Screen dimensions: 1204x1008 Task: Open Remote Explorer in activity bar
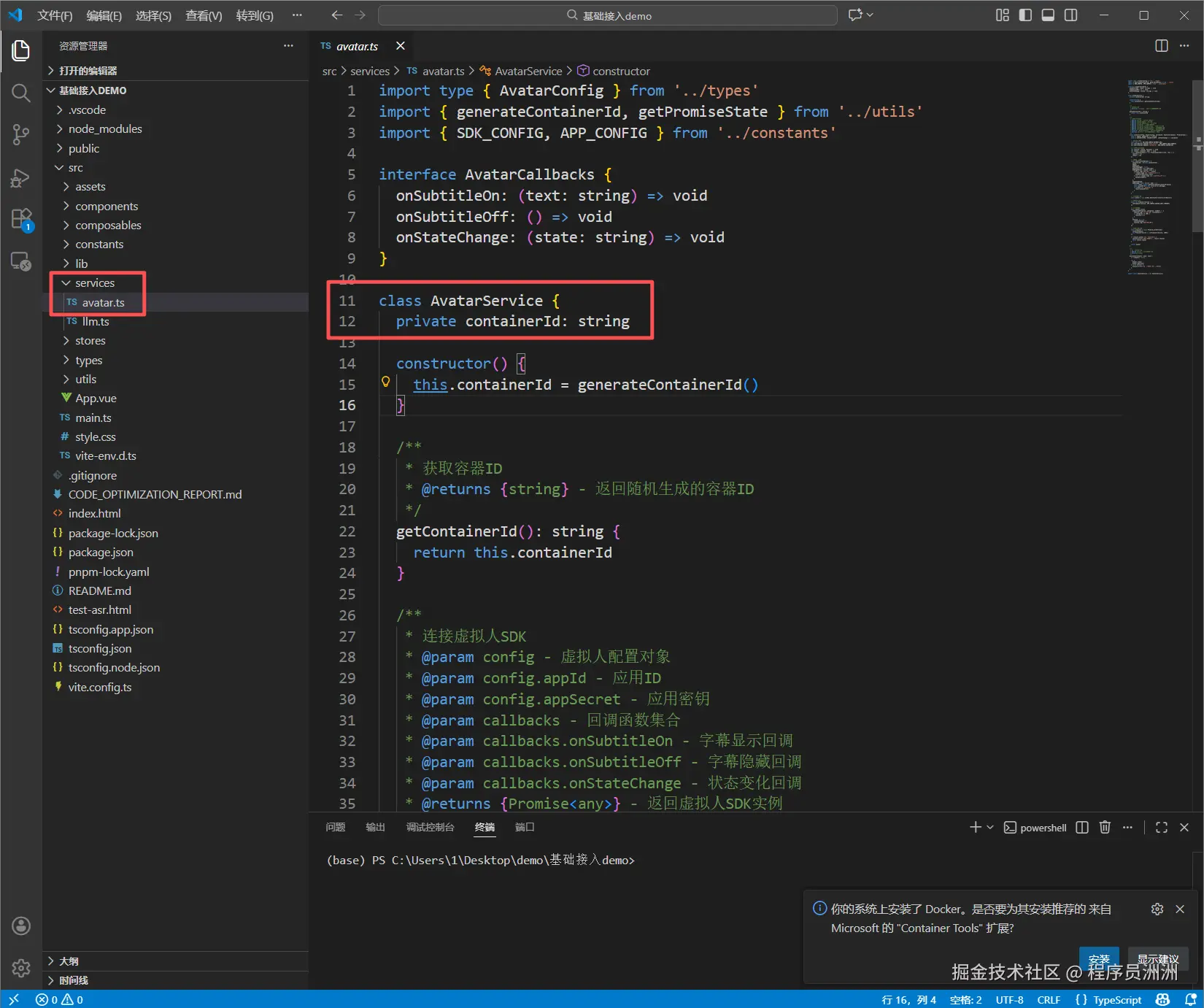pyautogui.click(x=21, y=261)
